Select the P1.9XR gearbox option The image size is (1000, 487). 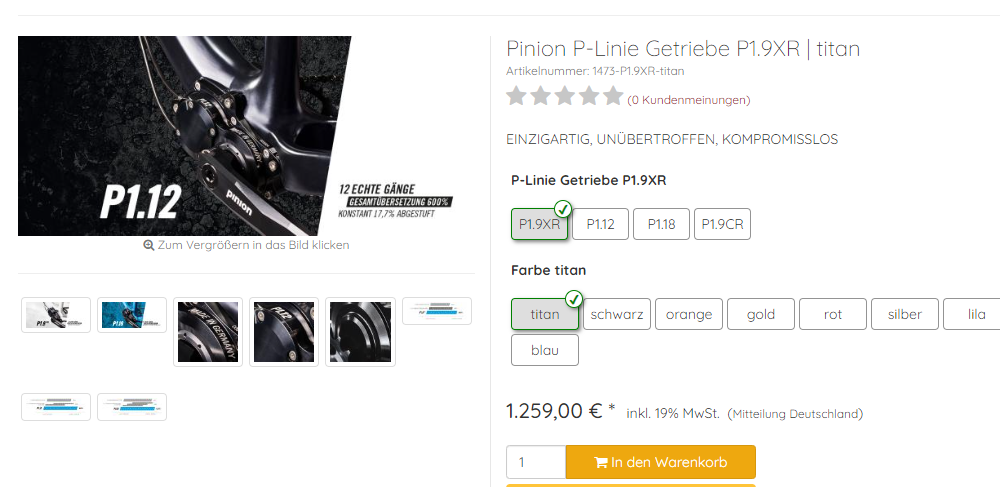[540, 224]
